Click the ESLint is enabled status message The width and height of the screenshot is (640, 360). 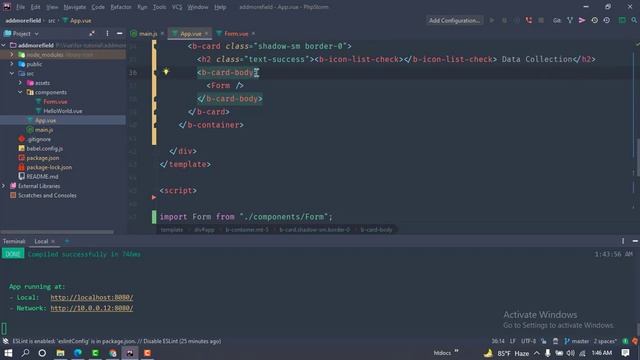pyautogui.click(x=116, y=341)
